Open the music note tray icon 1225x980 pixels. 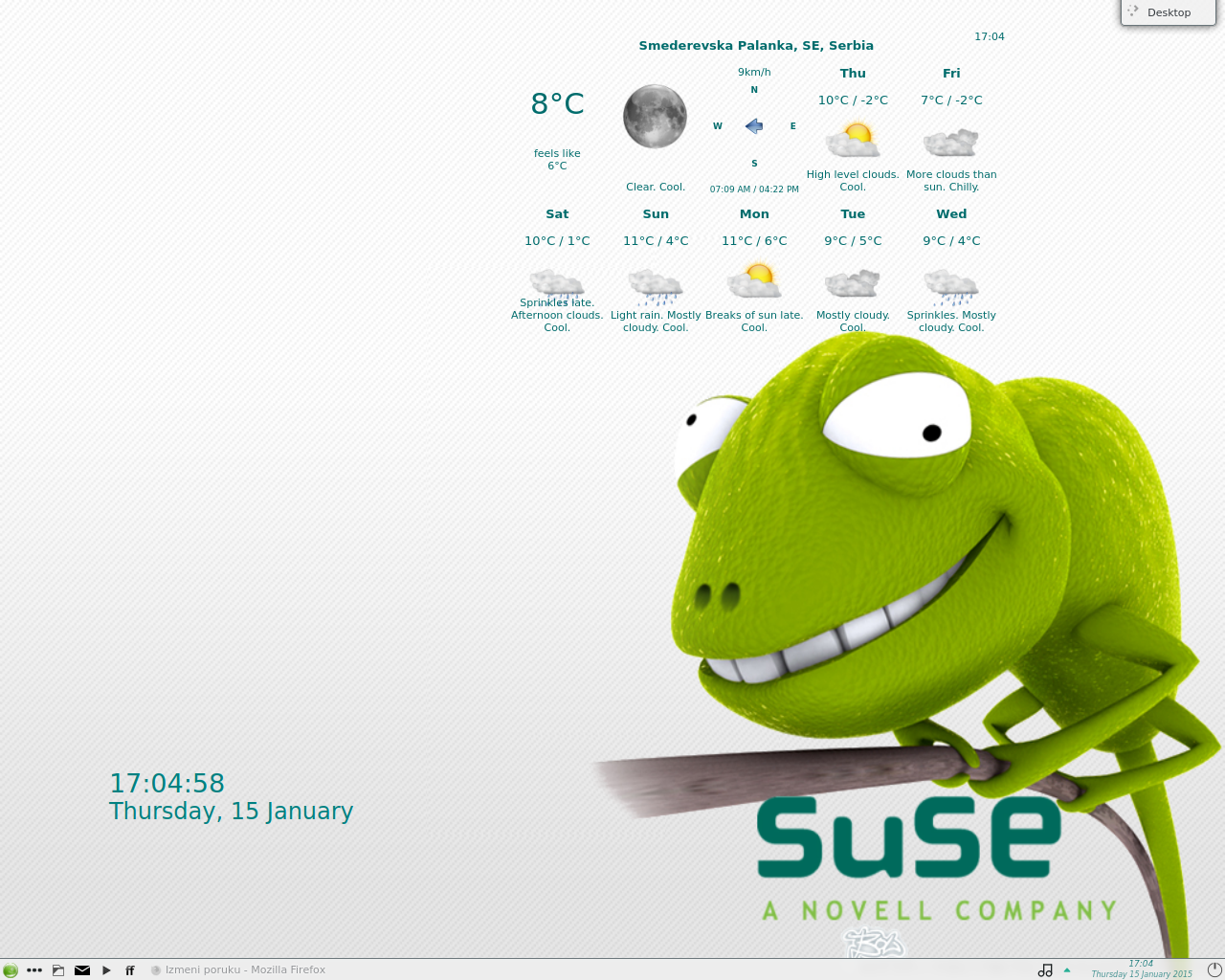(x=1045, y=970)
